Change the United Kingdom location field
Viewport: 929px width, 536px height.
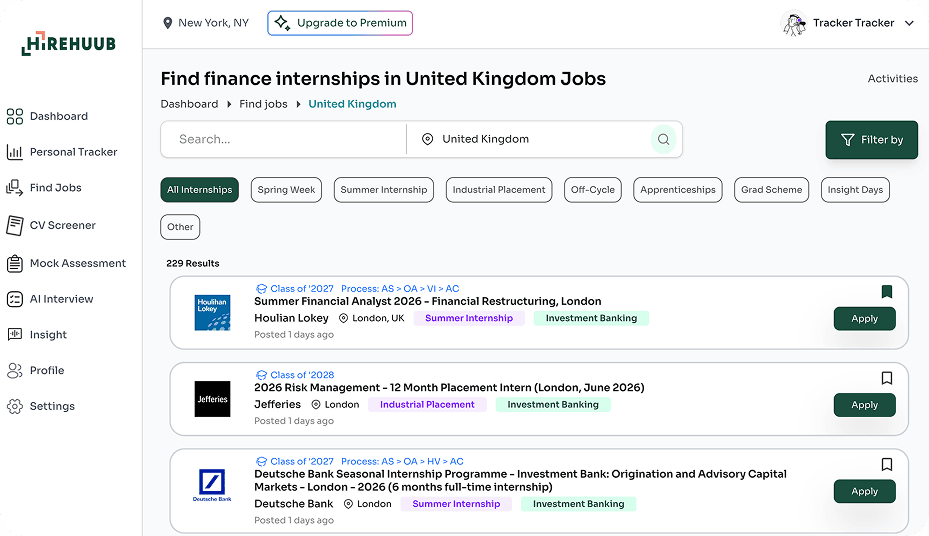pyautogui.click(x=530, y=140)
